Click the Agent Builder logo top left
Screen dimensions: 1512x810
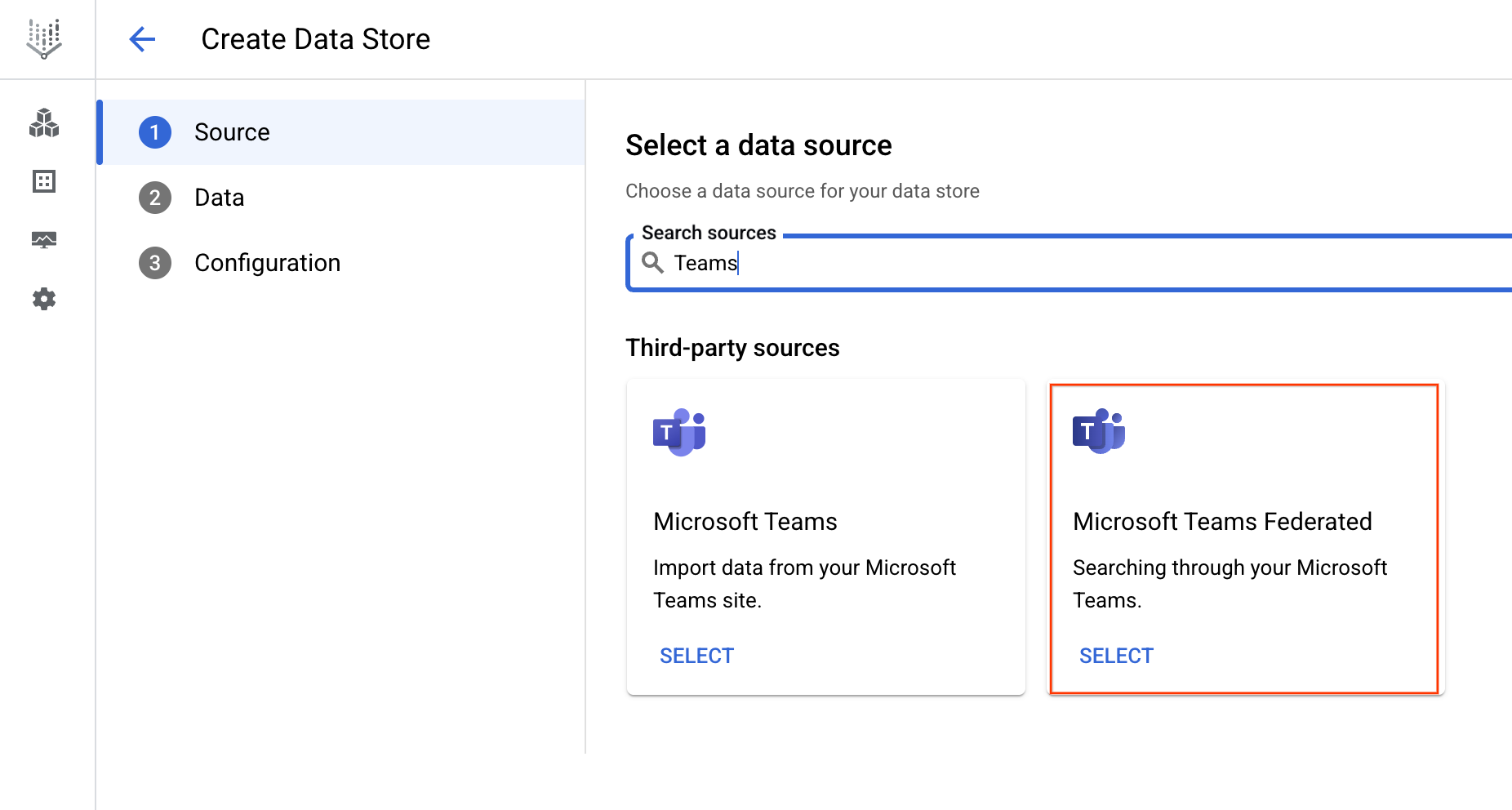[43, 38]
